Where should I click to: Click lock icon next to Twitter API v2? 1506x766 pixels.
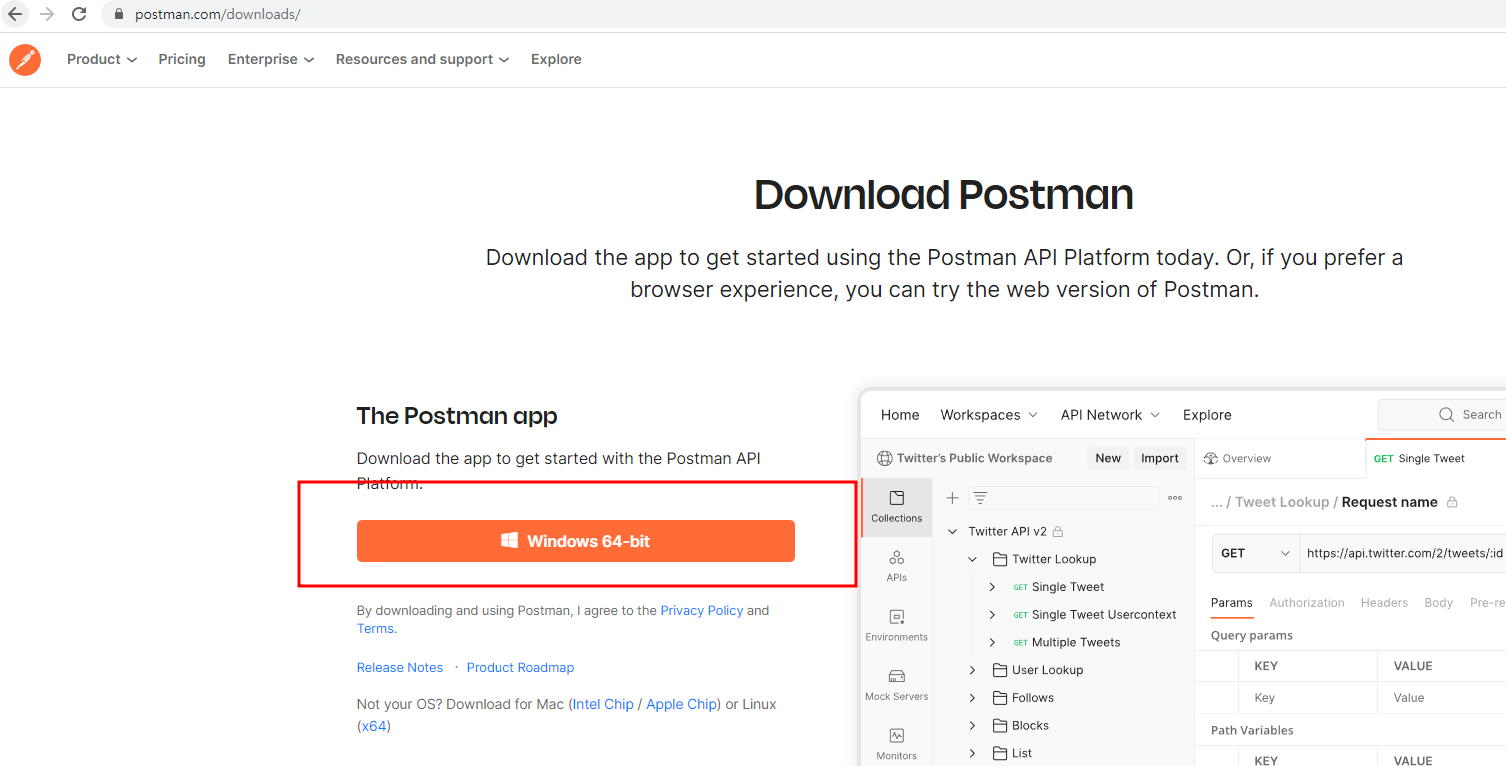click(x=1058, y=531)
